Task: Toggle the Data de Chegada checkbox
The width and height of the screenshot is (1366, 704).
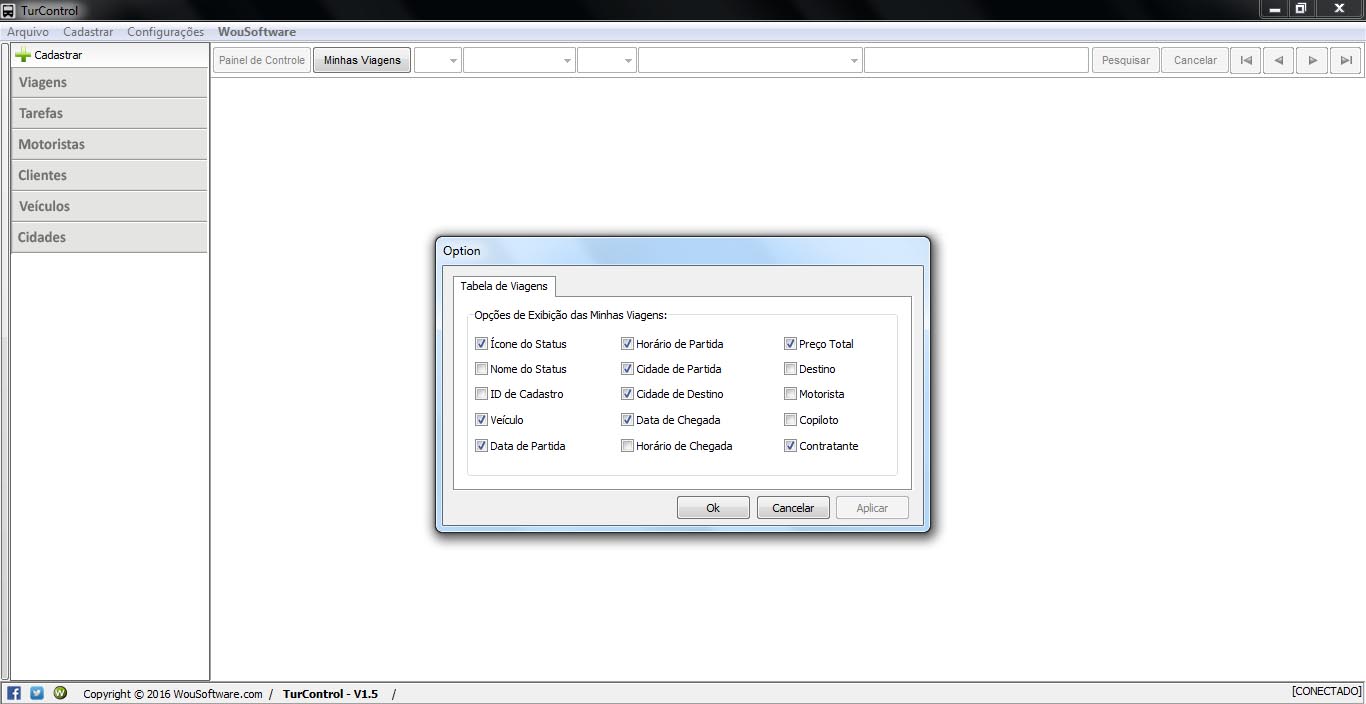Action: pyautogui.click(x=627, y=419)
